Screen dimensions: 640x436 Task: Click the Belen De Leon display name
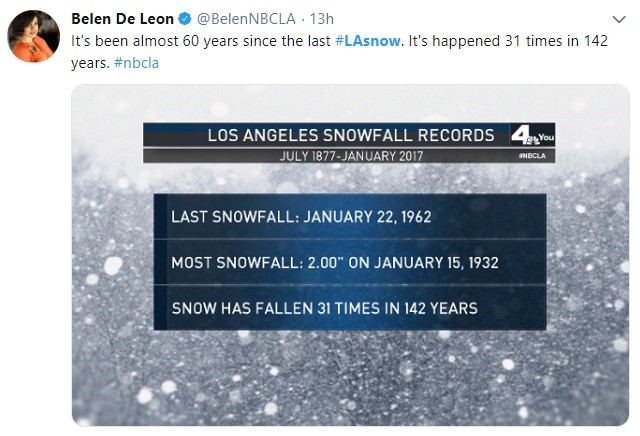(x=122, y=19)
